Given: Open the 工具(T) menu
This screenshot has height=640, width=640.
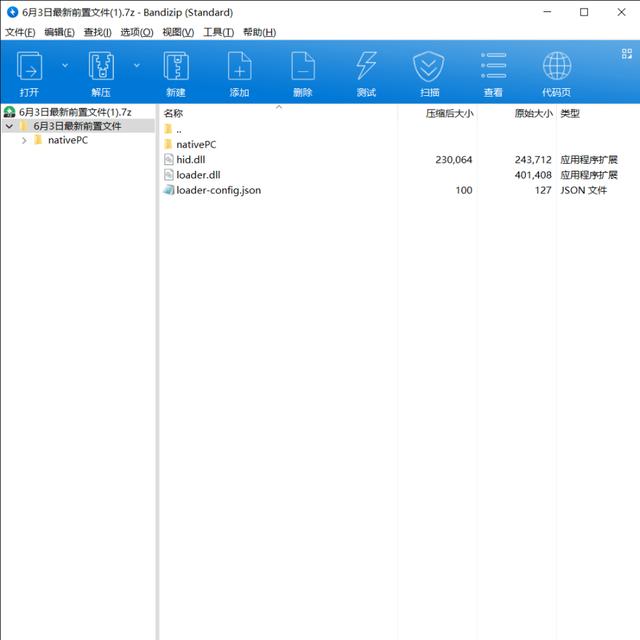Looking at the screenshot, I should [218, 32].
